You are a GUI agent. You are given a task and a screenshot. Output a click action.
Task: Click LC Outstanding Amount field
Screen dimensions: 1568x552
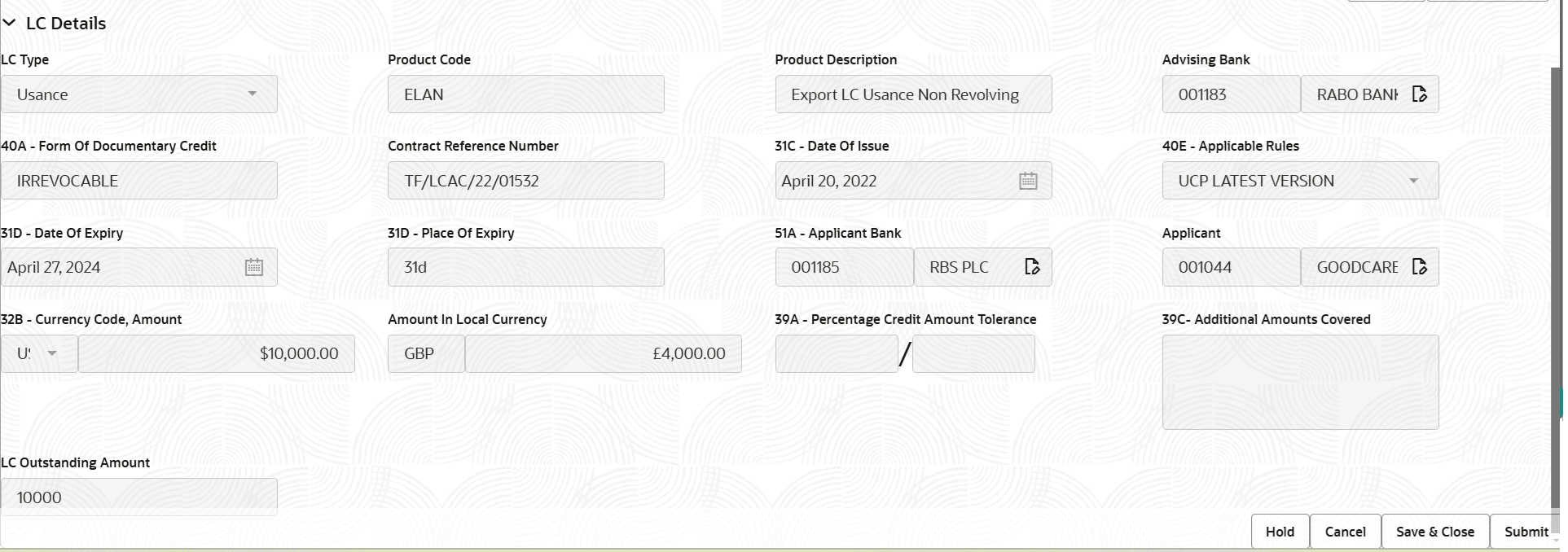pos(139,497)
